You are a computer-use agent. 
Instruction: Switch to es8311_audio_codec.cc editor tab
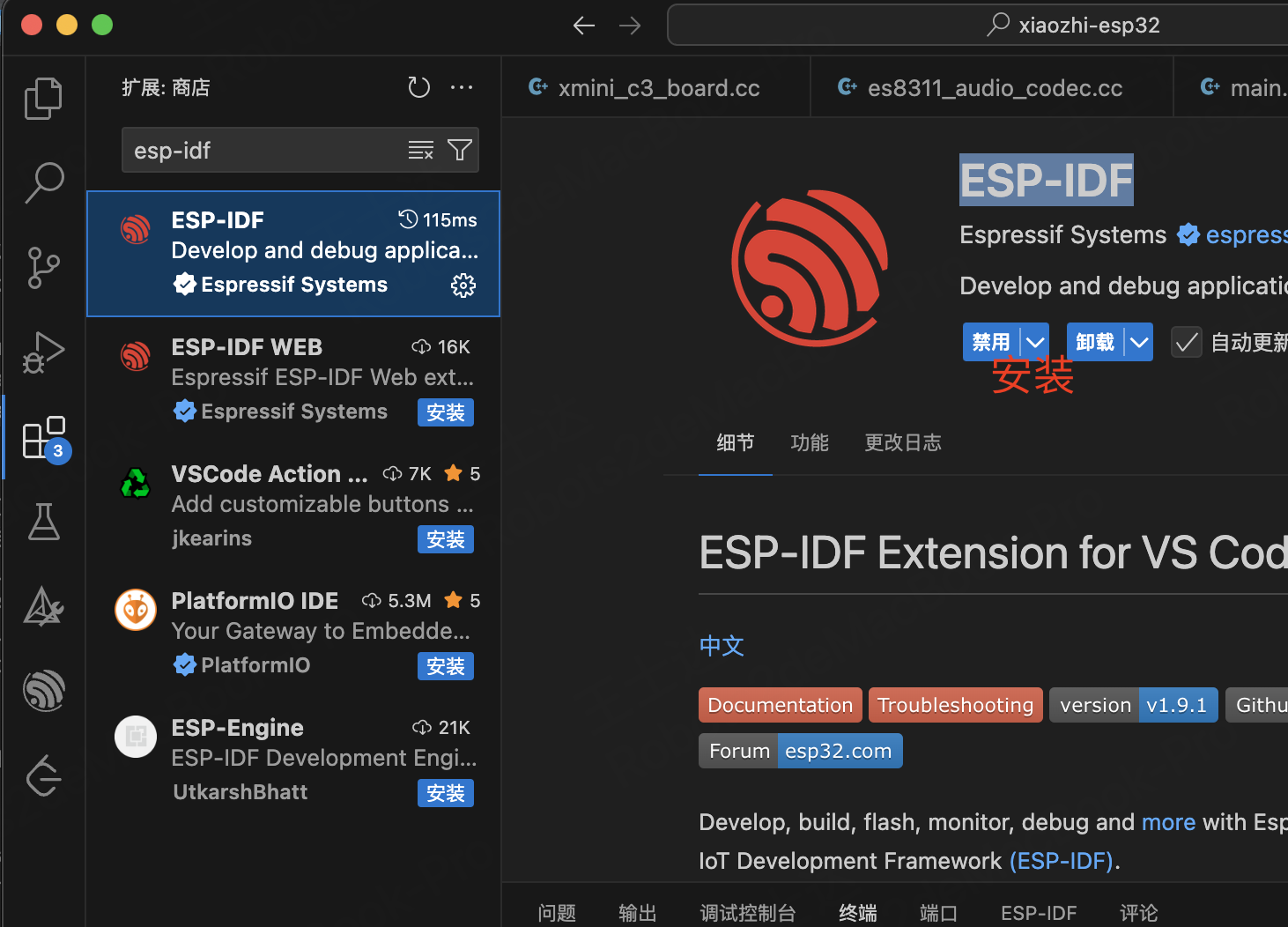(991, 87)
